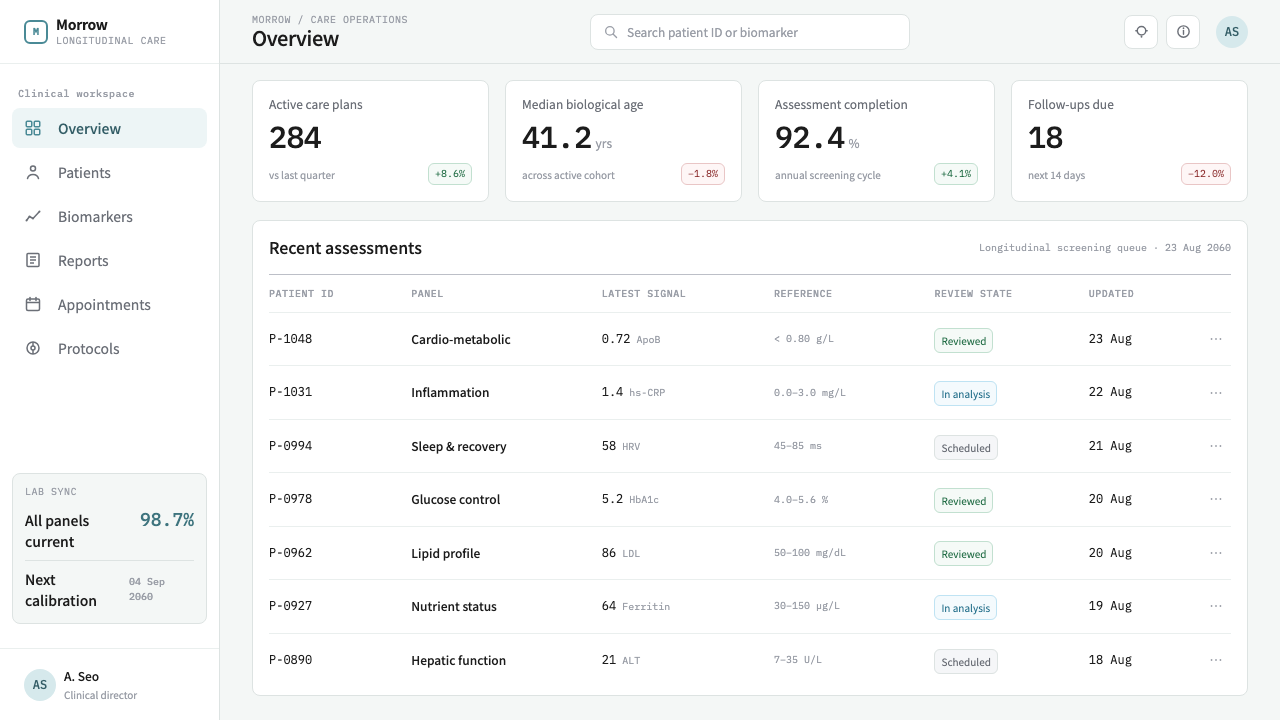
Task: Go to the Patients section
Action: (x=109, y=172)
